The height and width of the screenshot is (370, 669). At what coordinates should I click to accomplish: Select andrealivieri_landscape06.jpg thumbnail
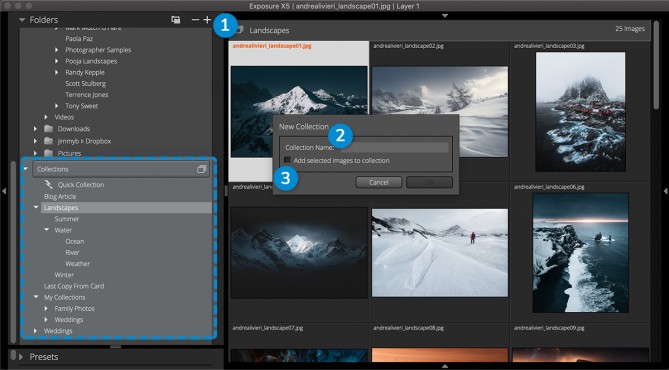pyautogui.click(x=580, y=253)
